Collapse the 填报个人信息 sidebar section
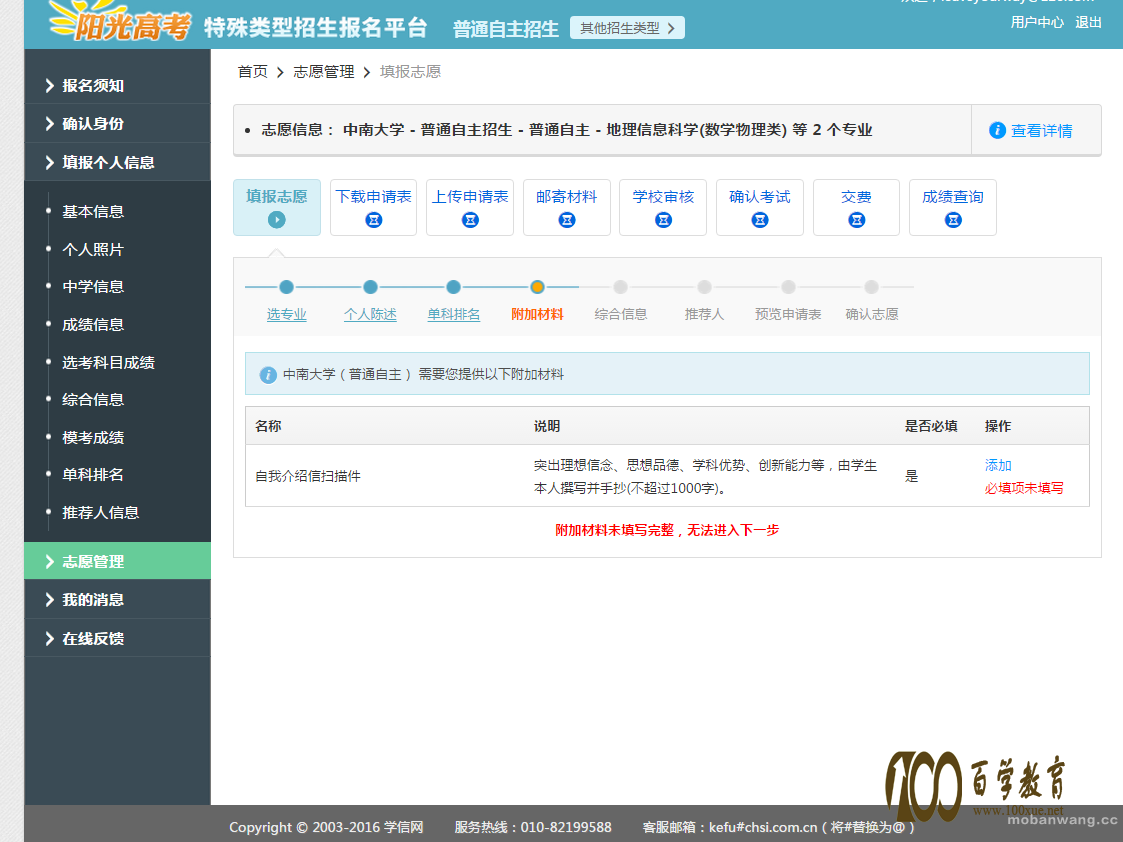This screenshot has height=842, width=1123. (x=117, y=162)
